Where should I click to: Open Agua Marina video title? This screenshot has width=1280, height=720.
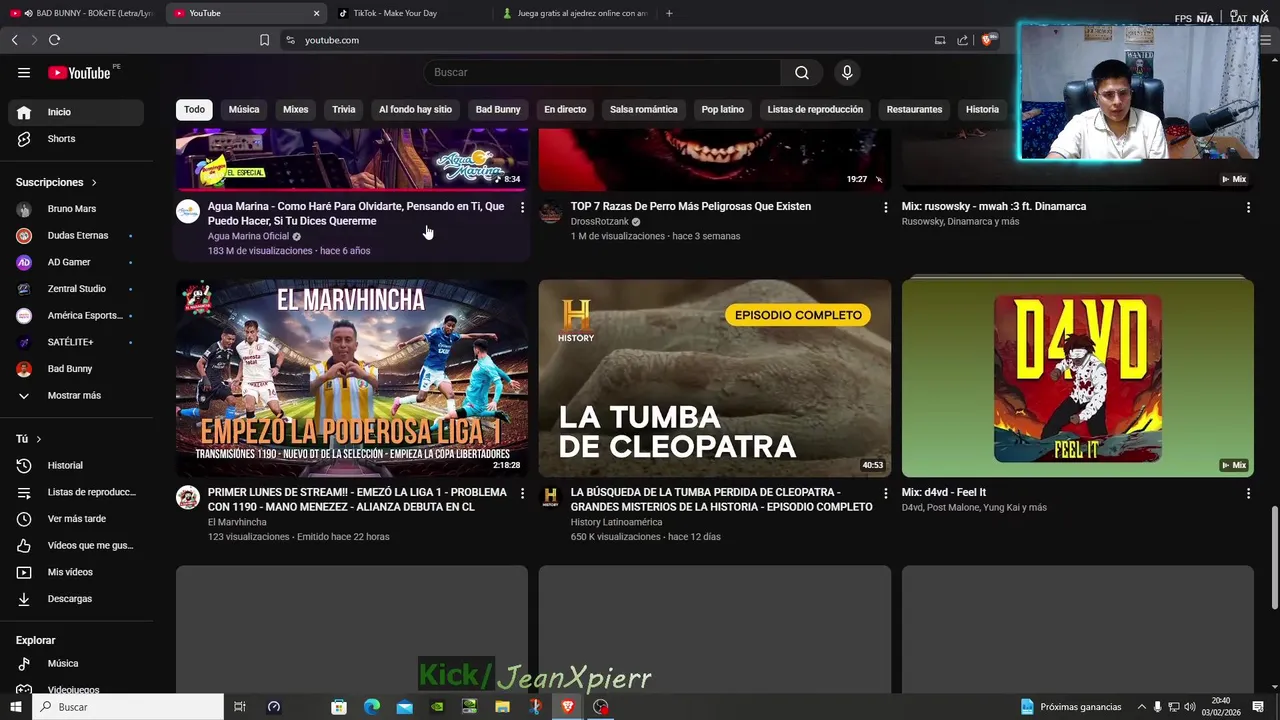coord(356,213)
